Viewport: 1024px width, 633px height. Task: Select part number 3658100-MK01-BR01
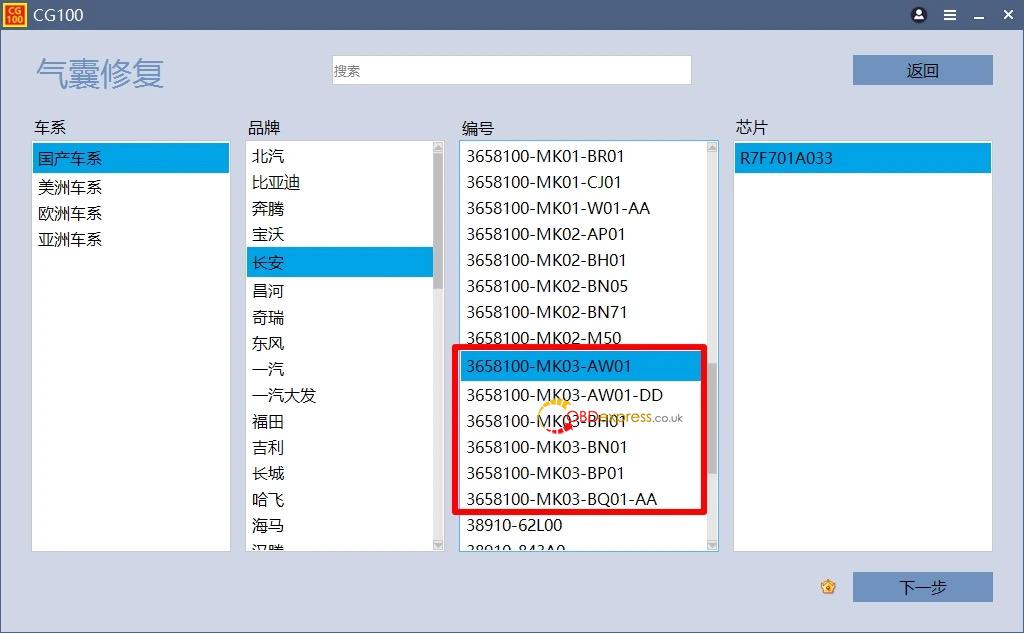pyautogui.click(x=545, y=156)
